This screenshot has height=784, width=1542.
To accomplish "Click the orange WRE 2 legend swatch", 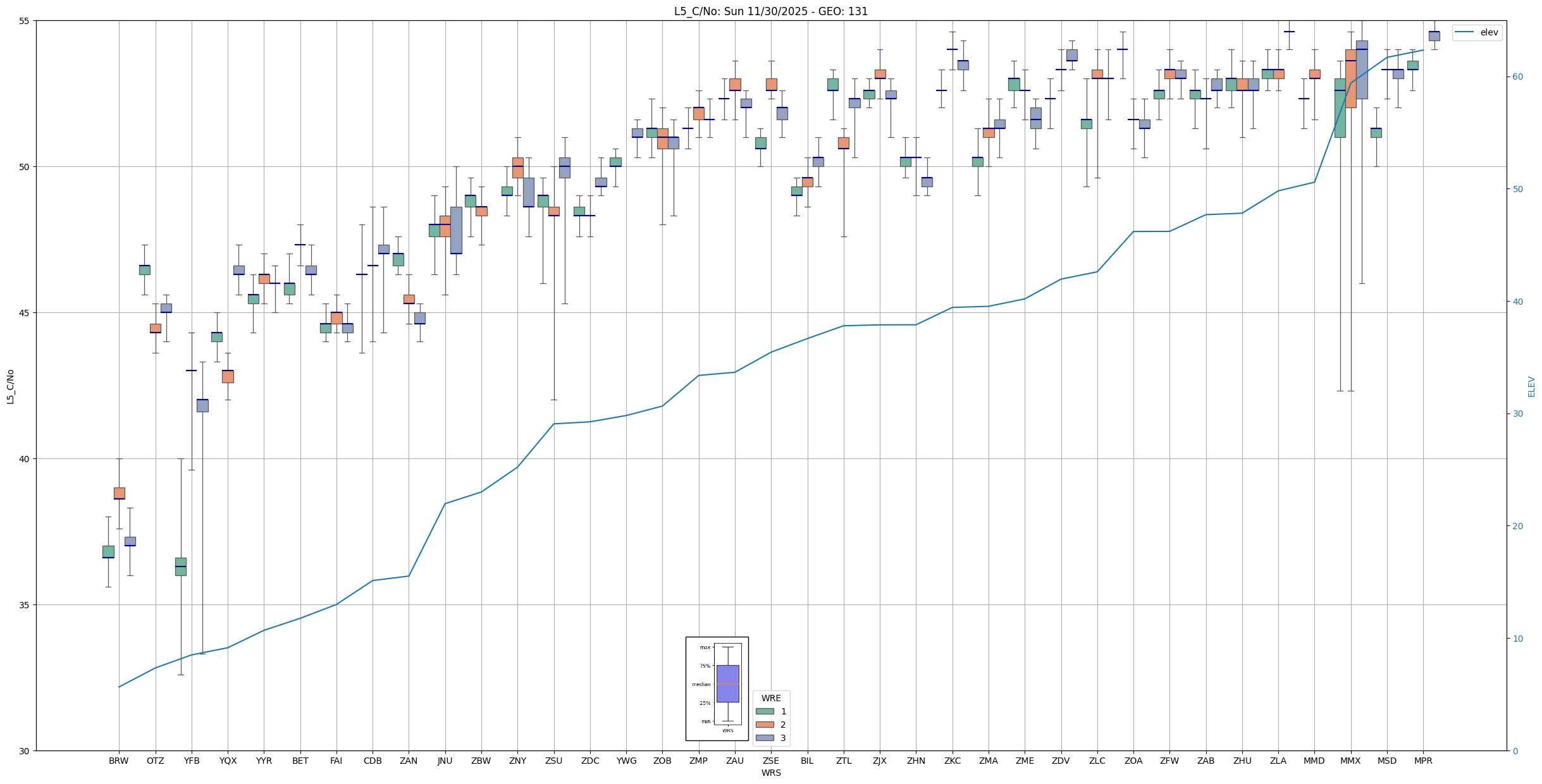I will point(765,725).
